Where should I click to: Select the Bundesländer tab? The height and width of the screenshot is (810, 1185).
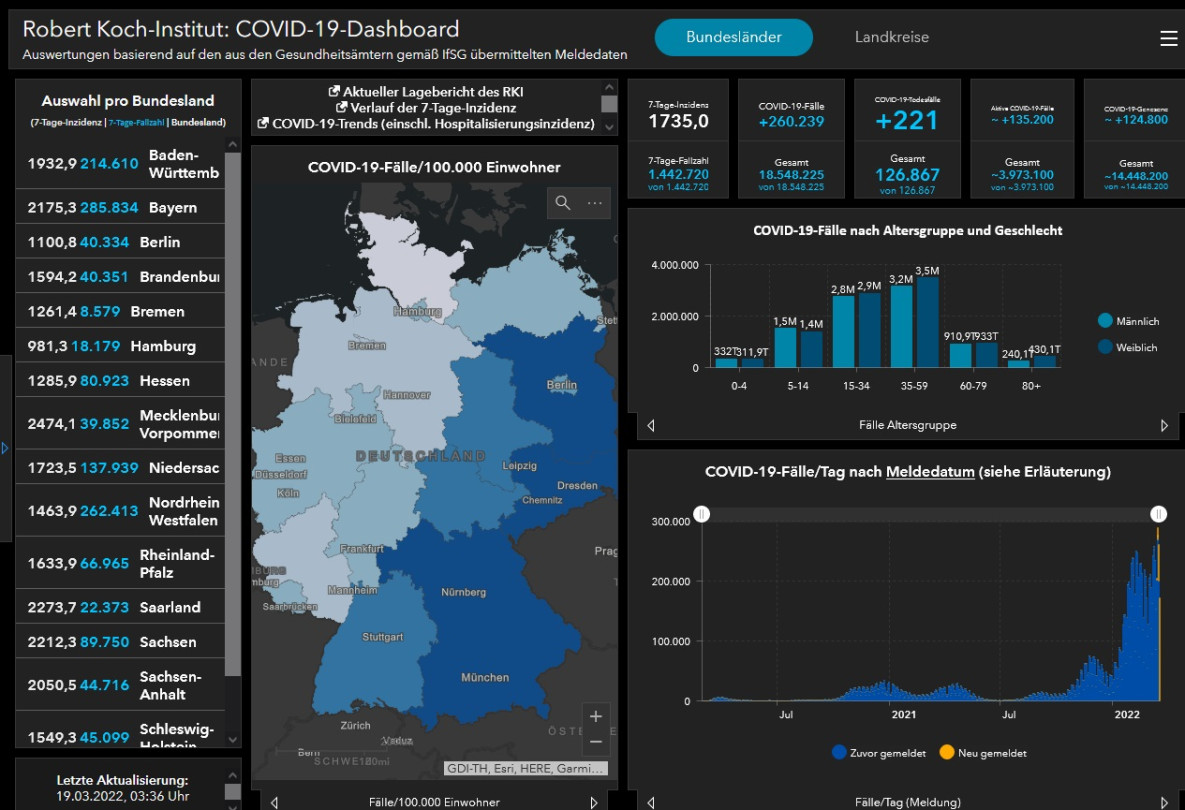[733, 37]
